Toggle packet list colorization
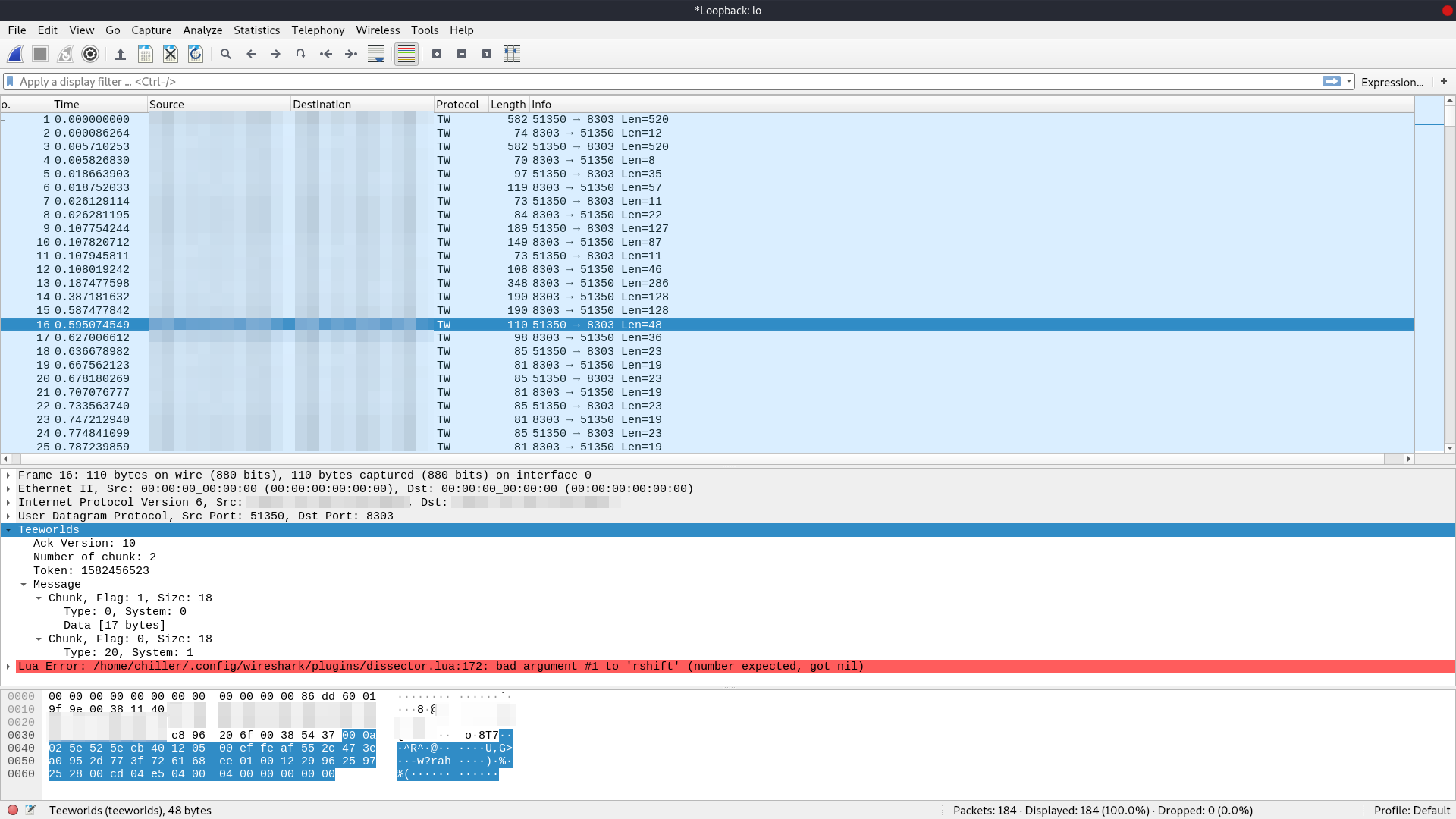This screenshot has width=1456, height=819. click(406, 54)
